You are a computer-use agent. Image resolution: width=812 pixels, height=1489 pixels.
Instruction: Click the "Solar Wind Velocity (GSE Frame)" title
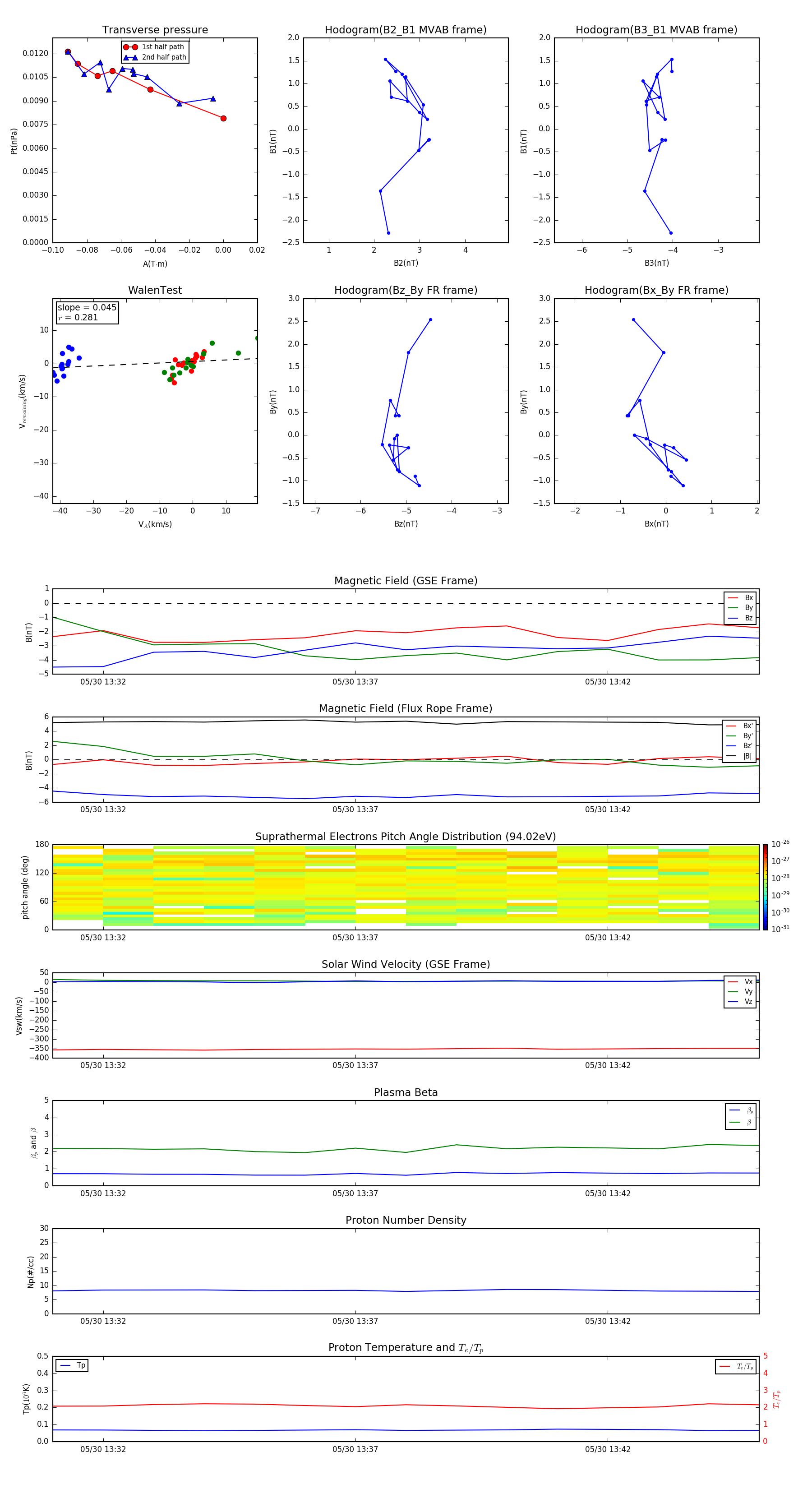[x=406, y=964]
